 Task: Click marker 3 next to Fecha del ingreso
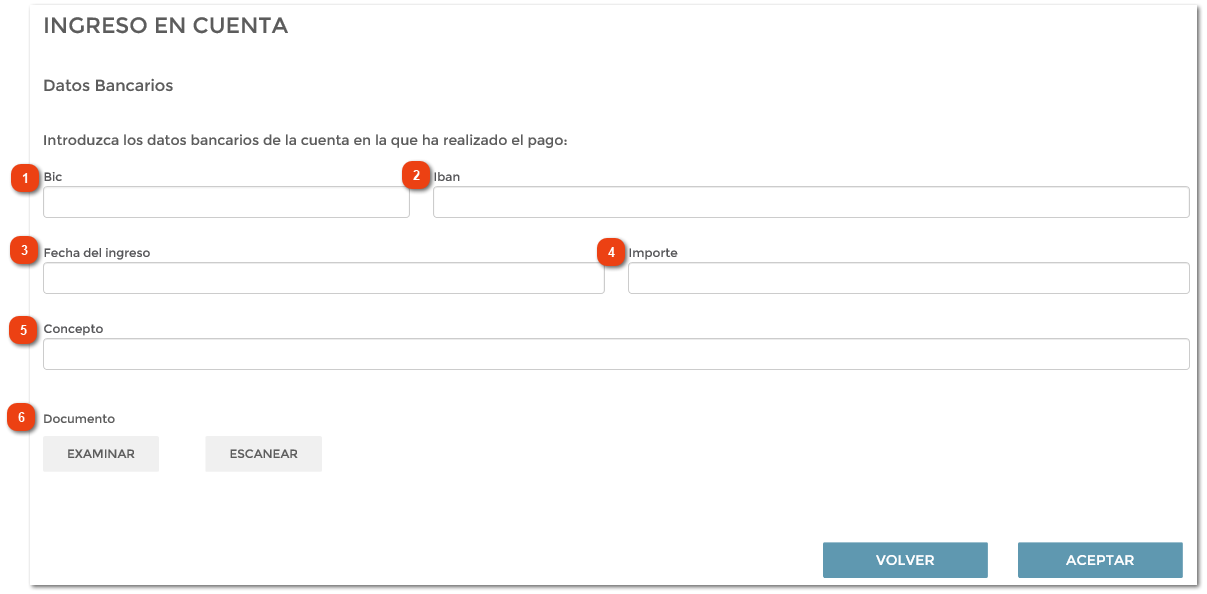click(25, 253)
